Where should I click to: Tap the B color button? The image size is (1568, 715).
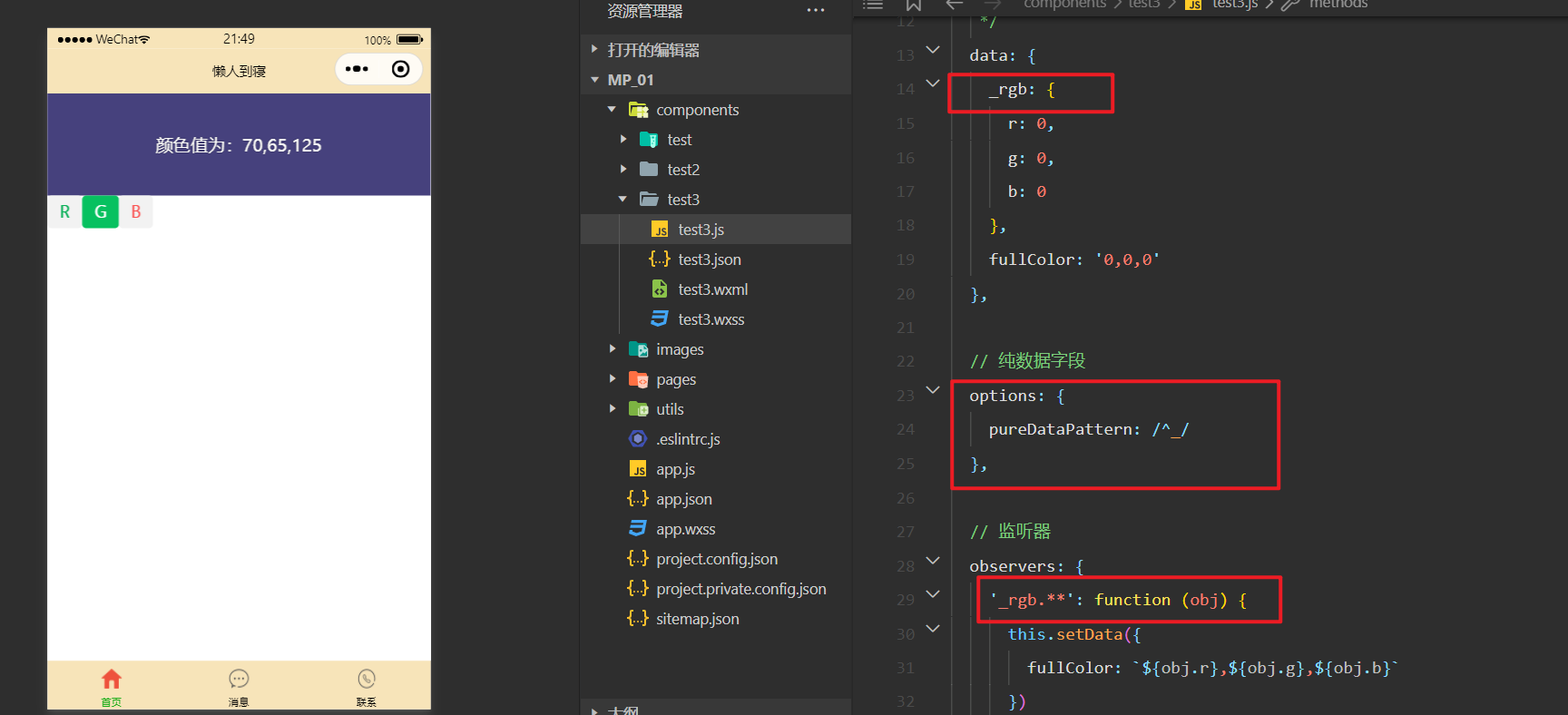coord(136,211)
